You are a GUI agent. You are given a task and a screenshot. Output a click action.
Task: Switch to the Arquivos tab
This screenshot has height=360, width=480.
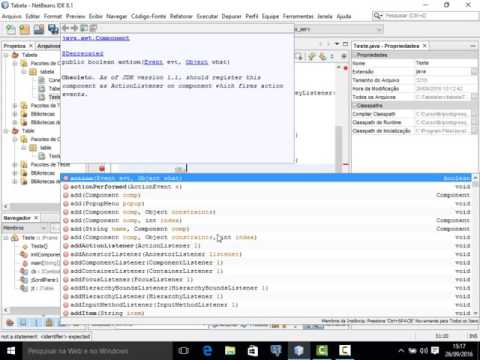point(48,46)
